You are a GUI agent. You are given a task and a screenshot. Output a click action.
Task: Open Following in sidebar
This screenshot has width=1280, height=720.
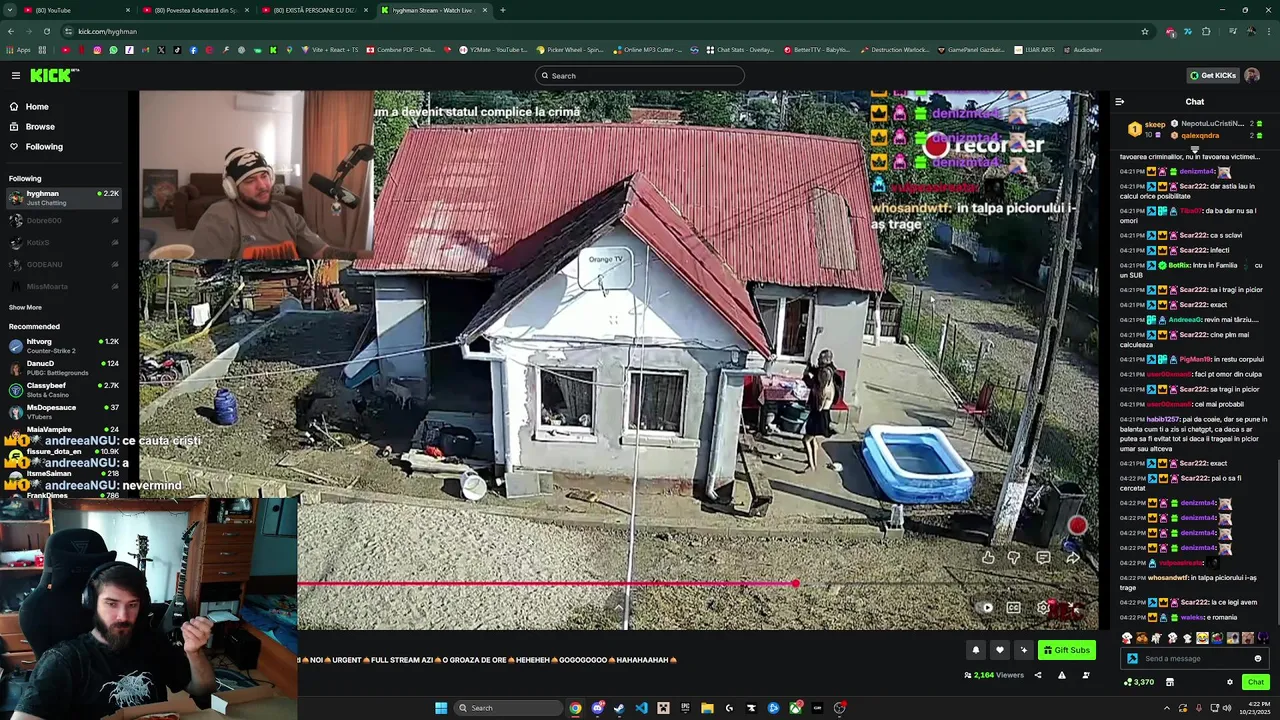pyautogui.click(x=44, y=146)
